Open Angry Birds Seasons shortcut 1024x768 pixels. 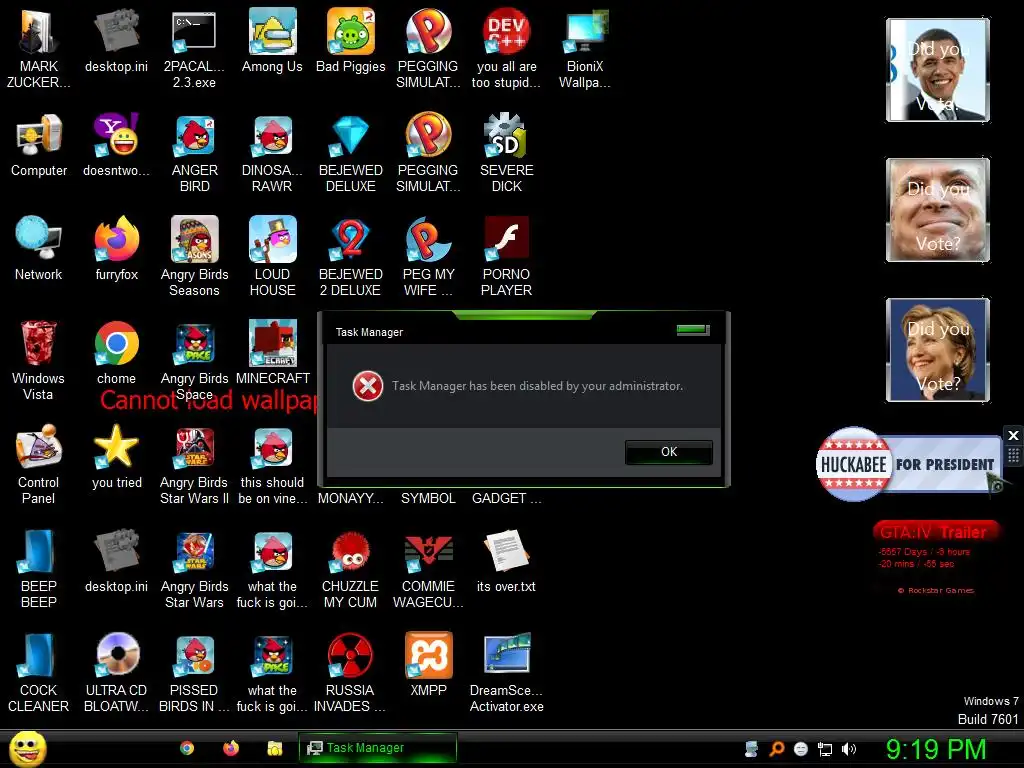194,257
